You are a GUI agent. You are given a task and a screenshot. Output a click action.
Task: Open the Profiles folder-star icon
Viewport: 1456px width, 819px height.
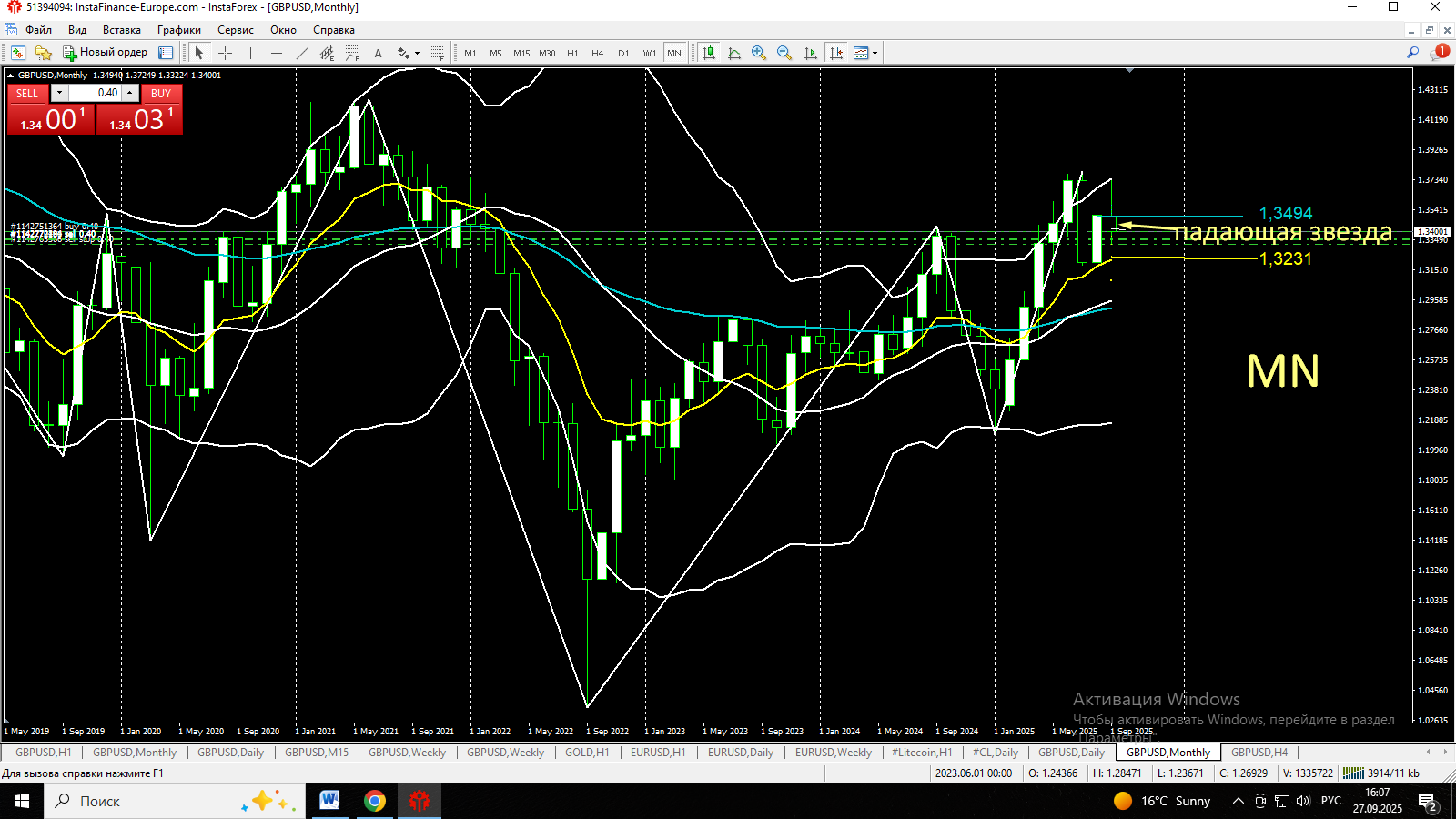[43, 53]
